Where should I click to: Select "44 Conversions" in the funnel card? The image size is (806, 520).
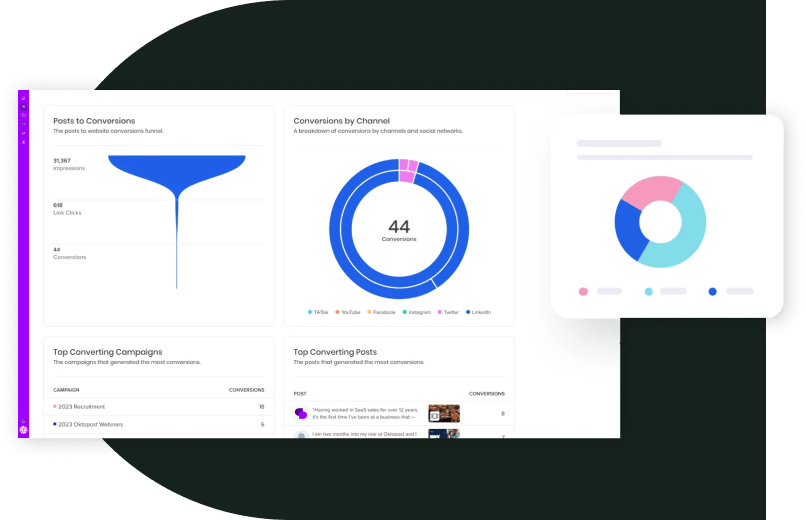pos(69,253)
